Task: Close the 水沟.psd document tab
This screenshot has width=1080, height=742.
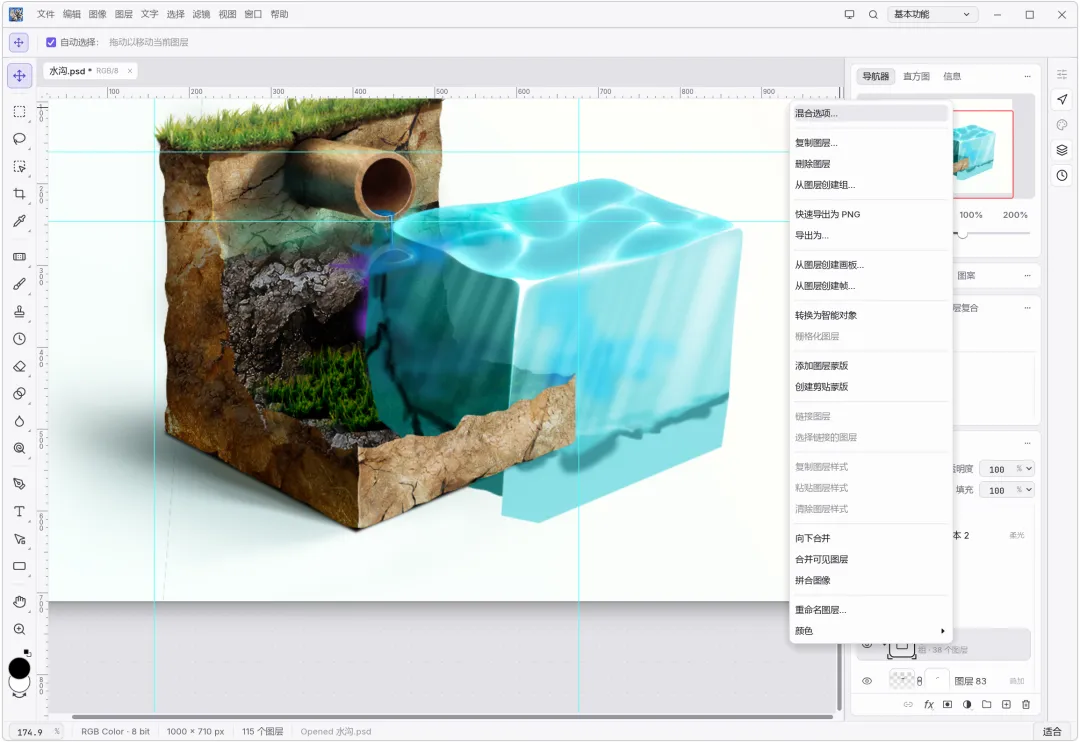Action: pos(129,71)
